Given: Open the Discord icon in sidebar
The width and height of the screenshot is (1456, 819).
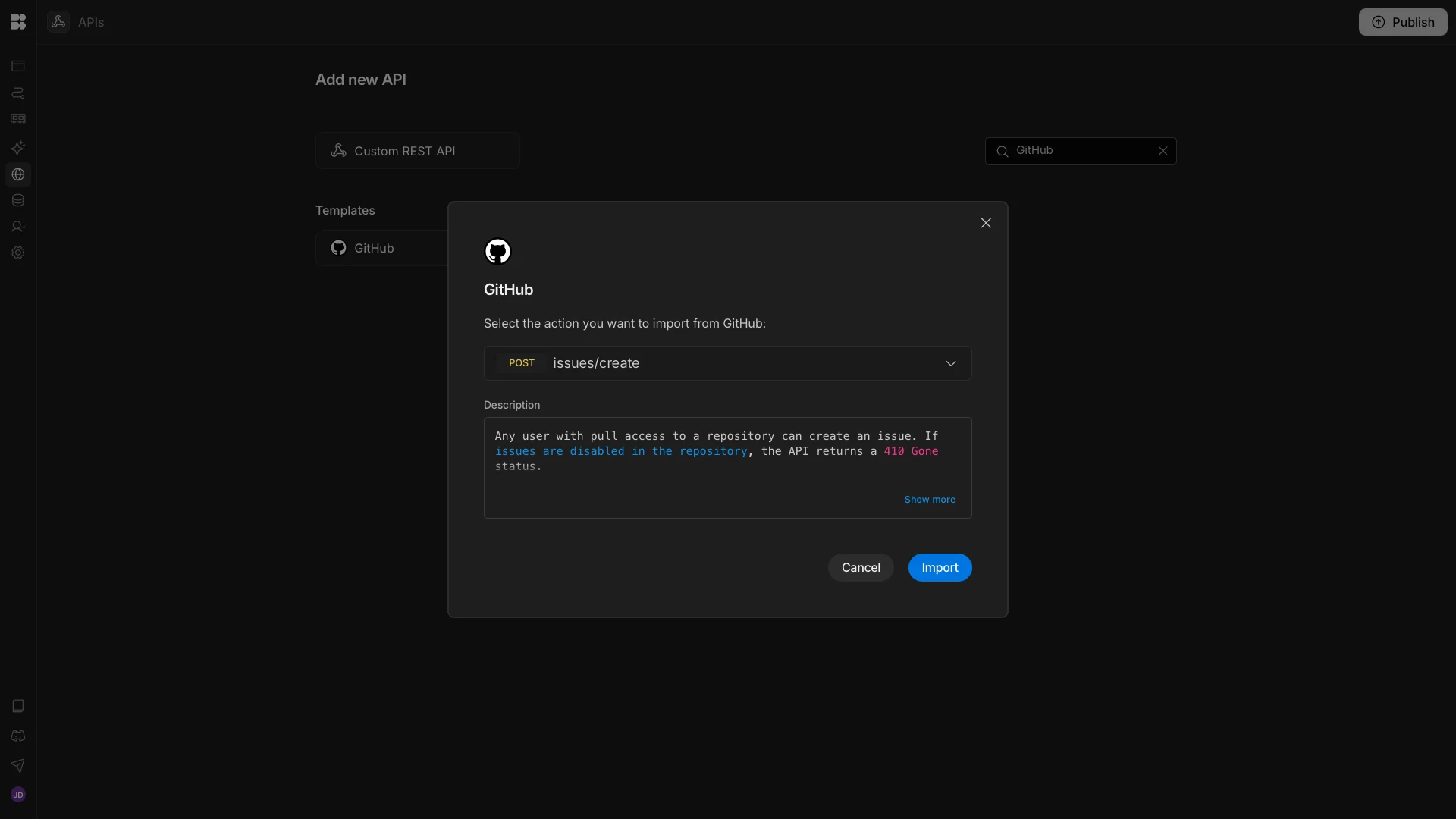Looking at the screenshot, I should coord(18,736).
